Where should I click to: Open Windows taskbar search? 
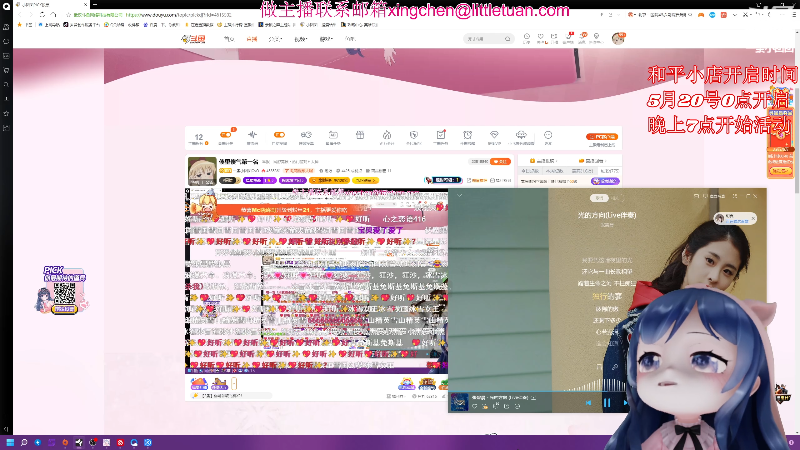tap(23, 442)
